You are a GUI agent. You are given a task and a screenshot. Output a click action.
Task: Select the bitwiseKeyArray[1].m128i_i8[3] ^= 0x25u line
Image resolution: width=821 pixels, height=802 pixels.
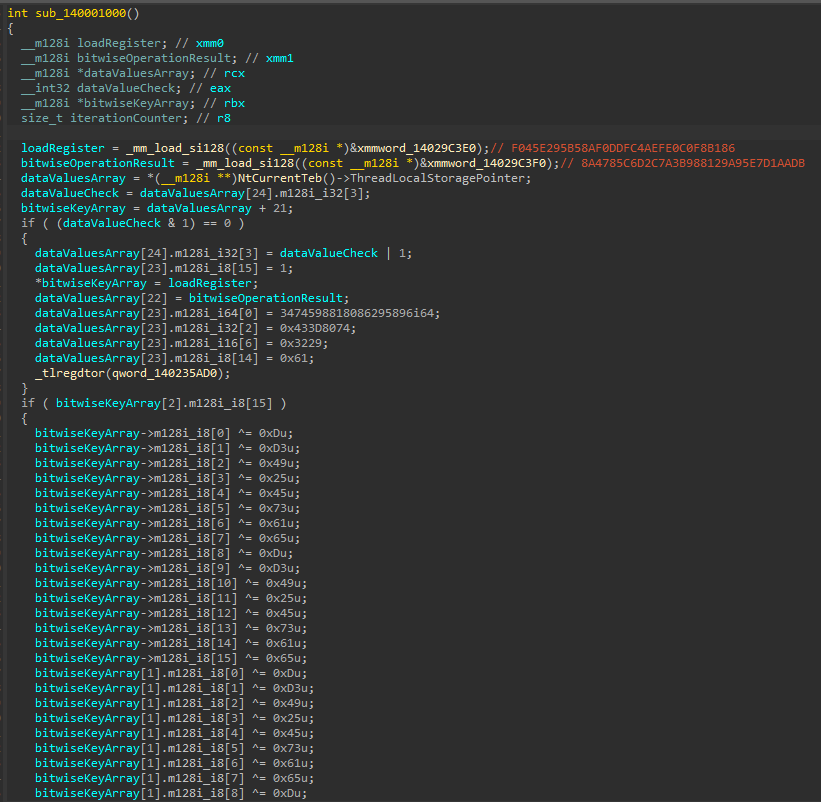click(174, 718)
